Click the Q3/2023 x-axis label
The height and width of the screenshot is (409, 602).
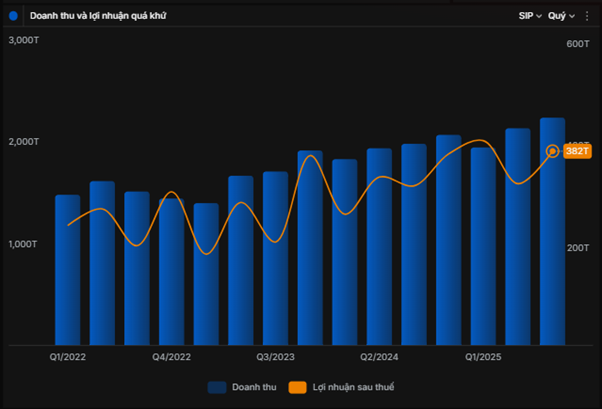coord(275,357)
